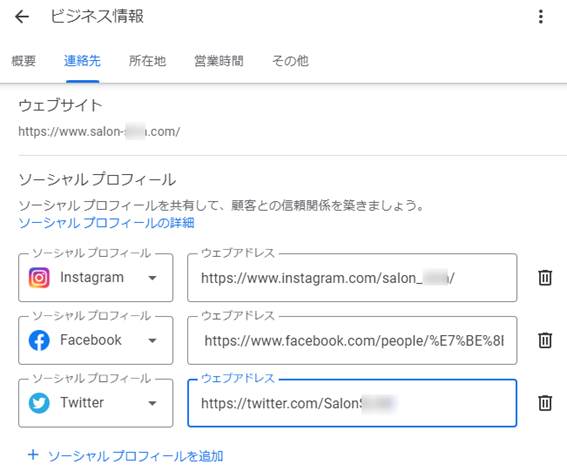Select the その他 tab

(290, 61)
